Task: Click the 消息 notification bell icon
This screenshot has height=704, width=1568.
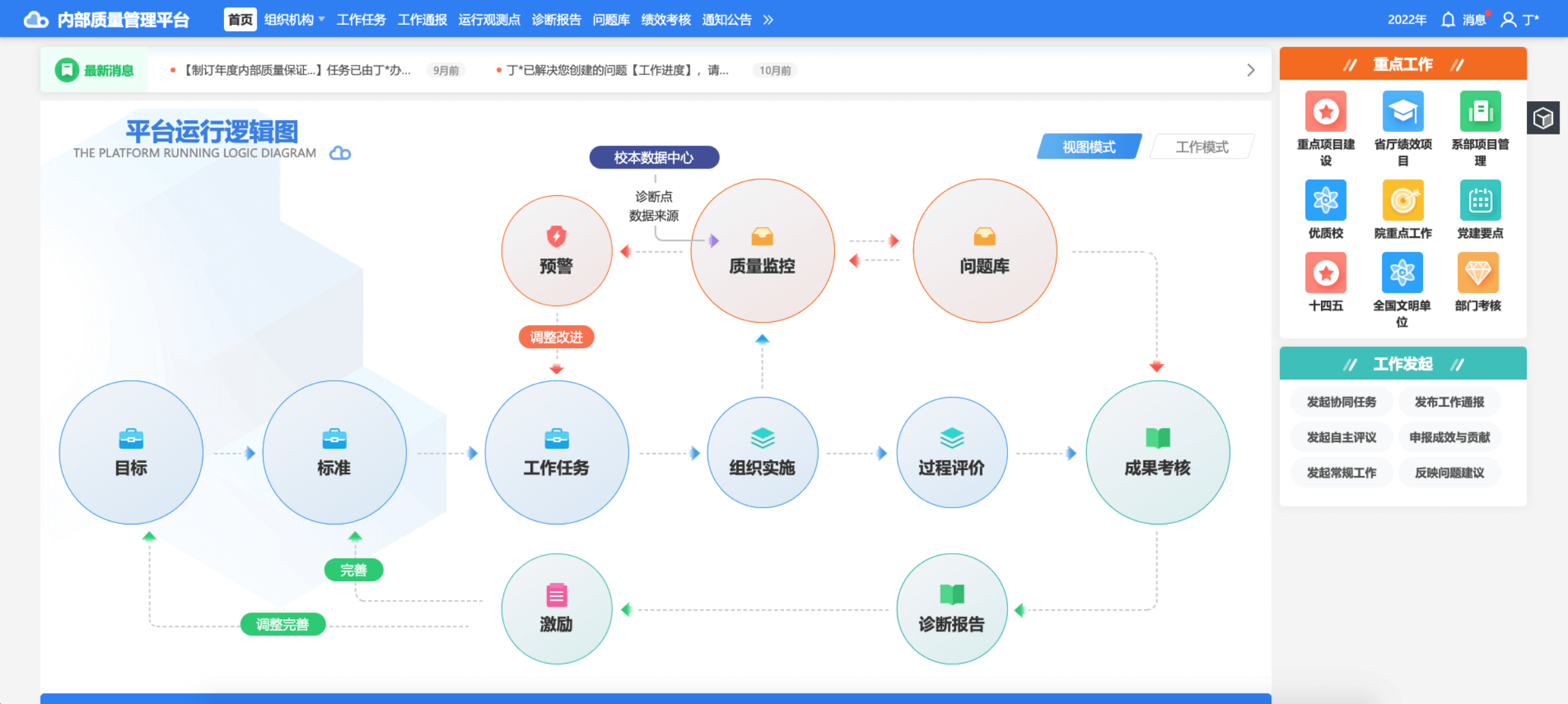Action: tap(1448, 20)
